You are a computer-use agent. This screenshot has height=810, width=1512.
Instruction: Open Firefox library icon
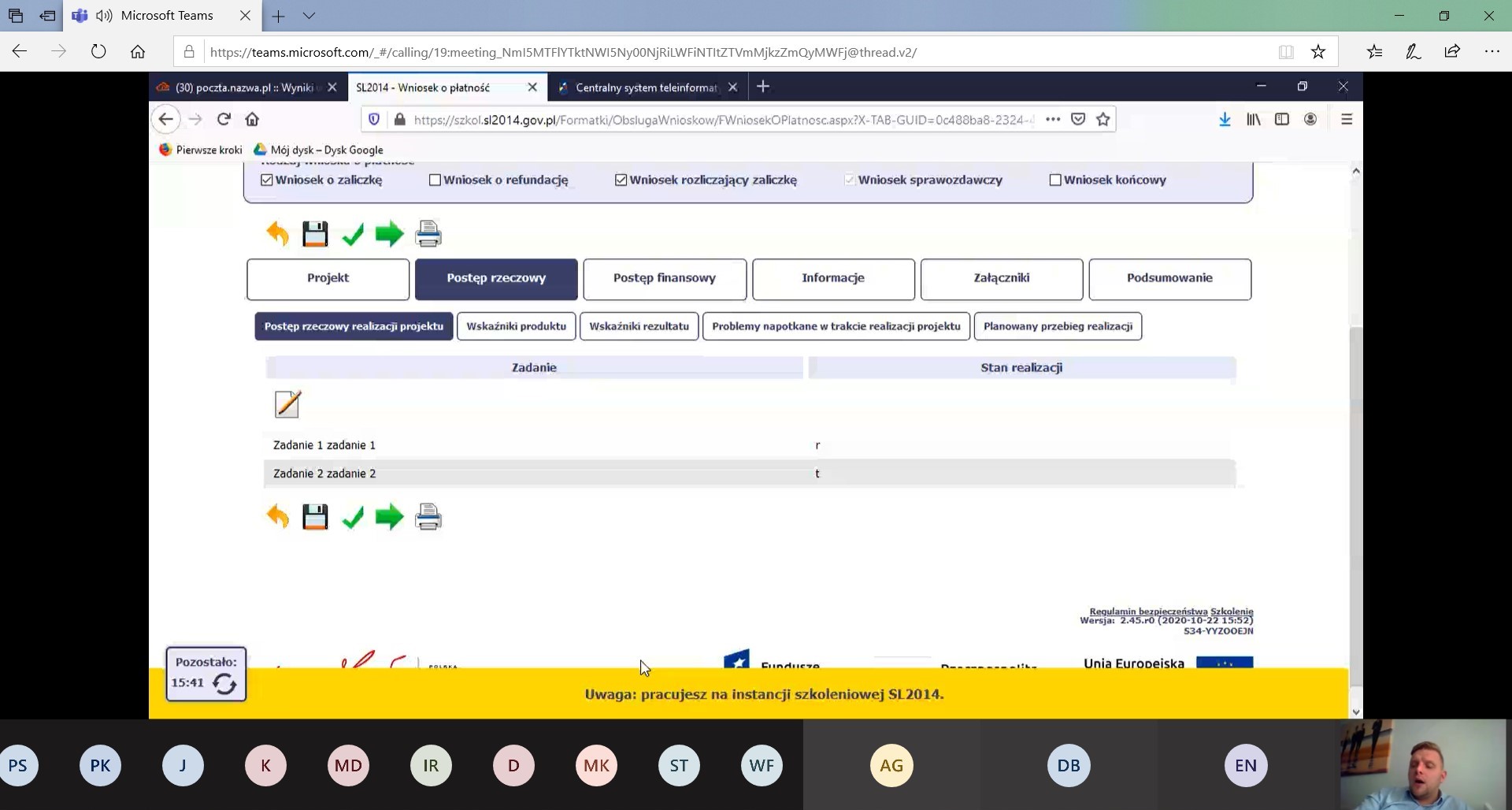click(x=1253, y=119)
